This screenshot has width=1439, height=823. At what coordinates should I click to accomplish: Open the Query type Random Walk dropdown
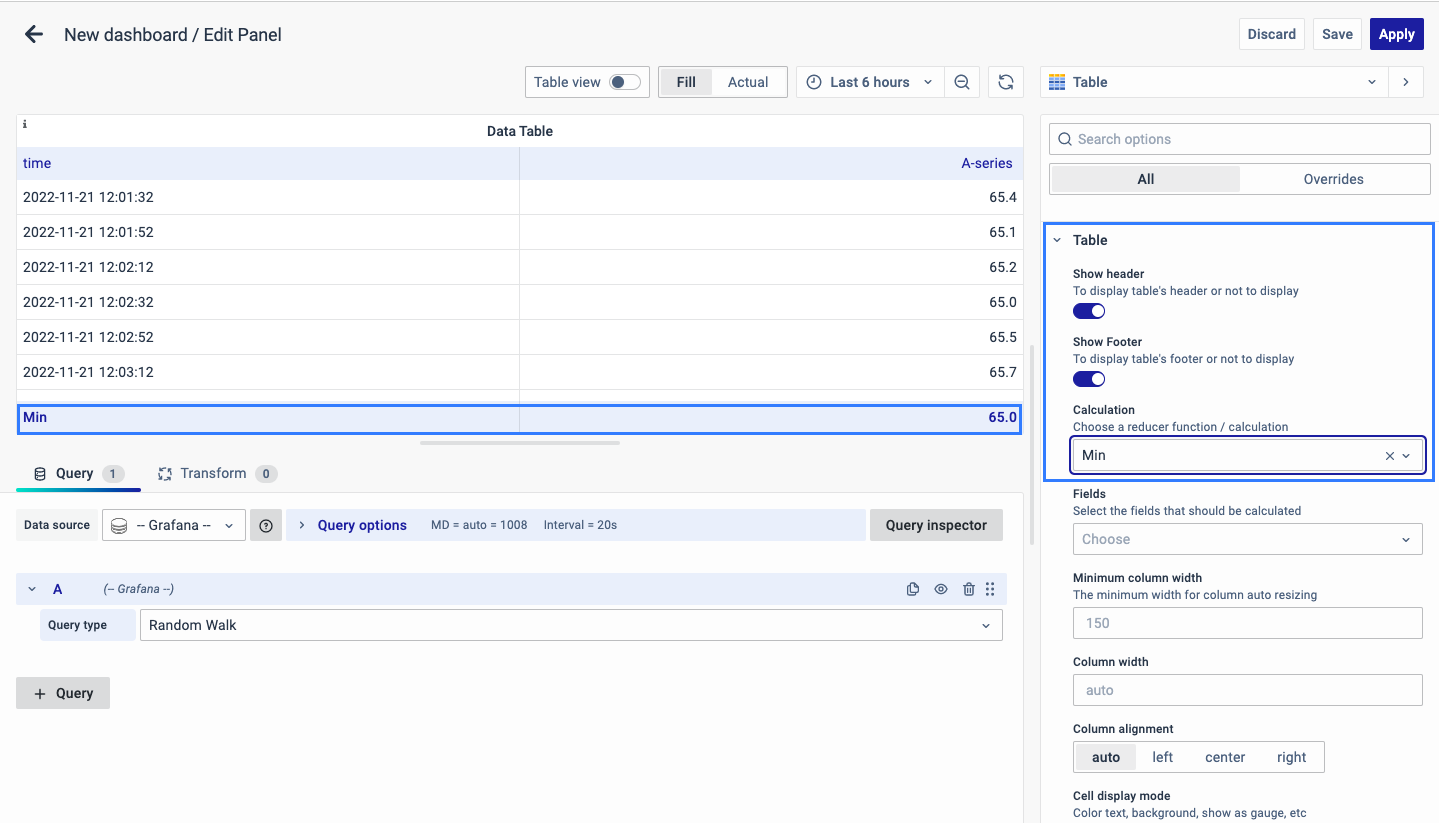[570, 625]
